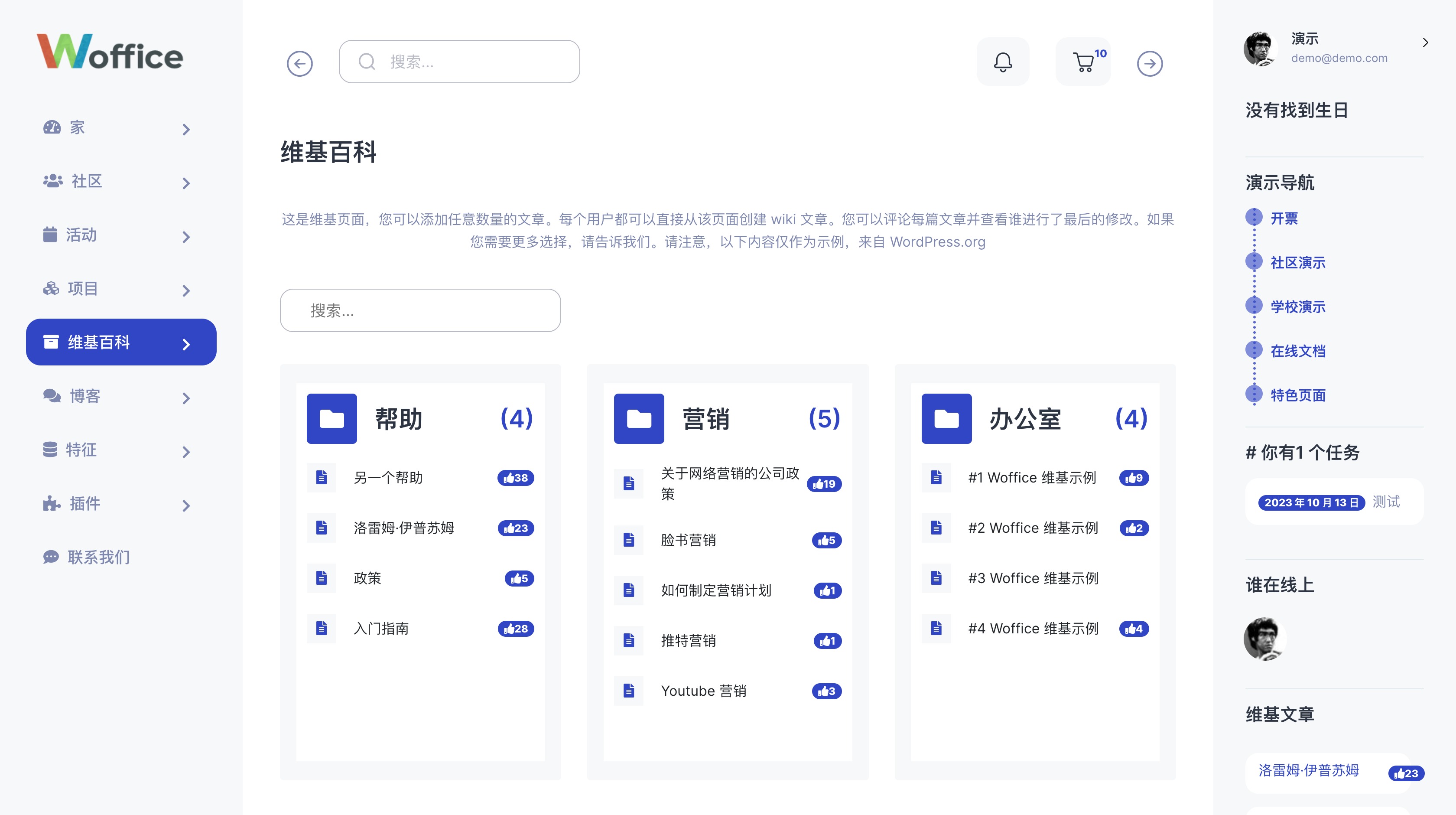
Task: Open the 维基百科 sidebar menu item
Action: [x=121, y=342]
